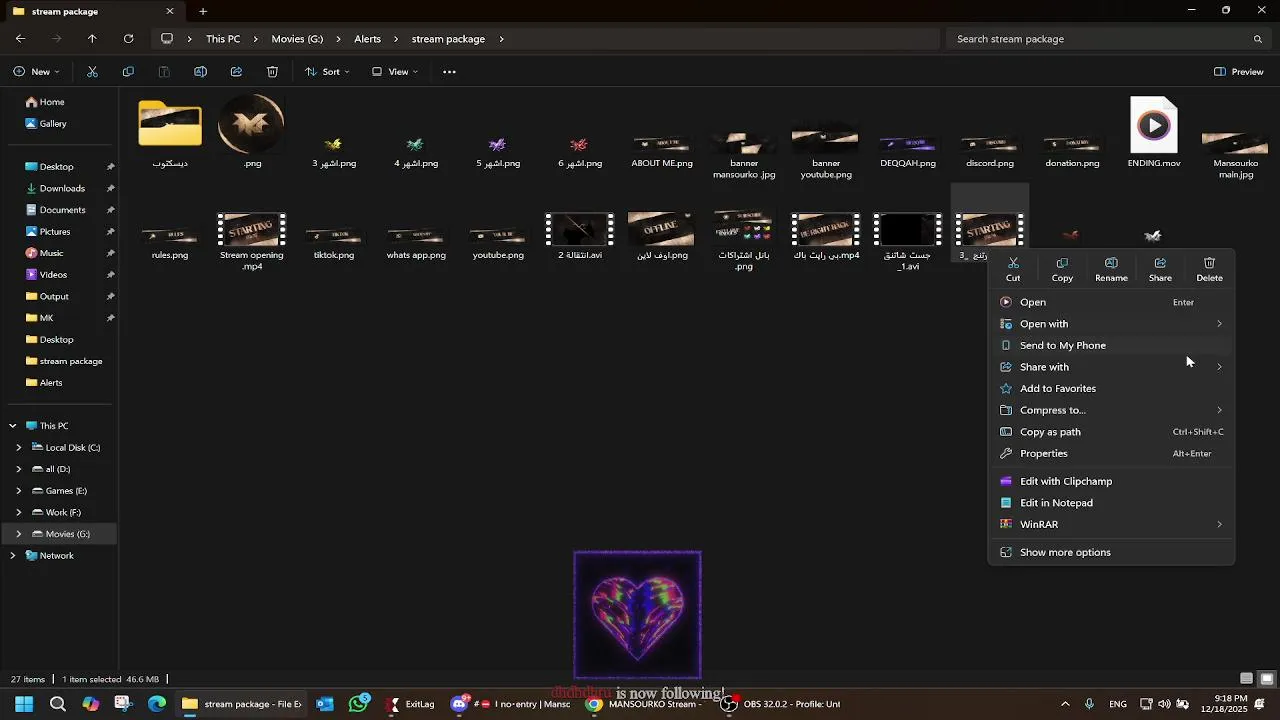
Task: Refresh the folder view
Action: 128,39
